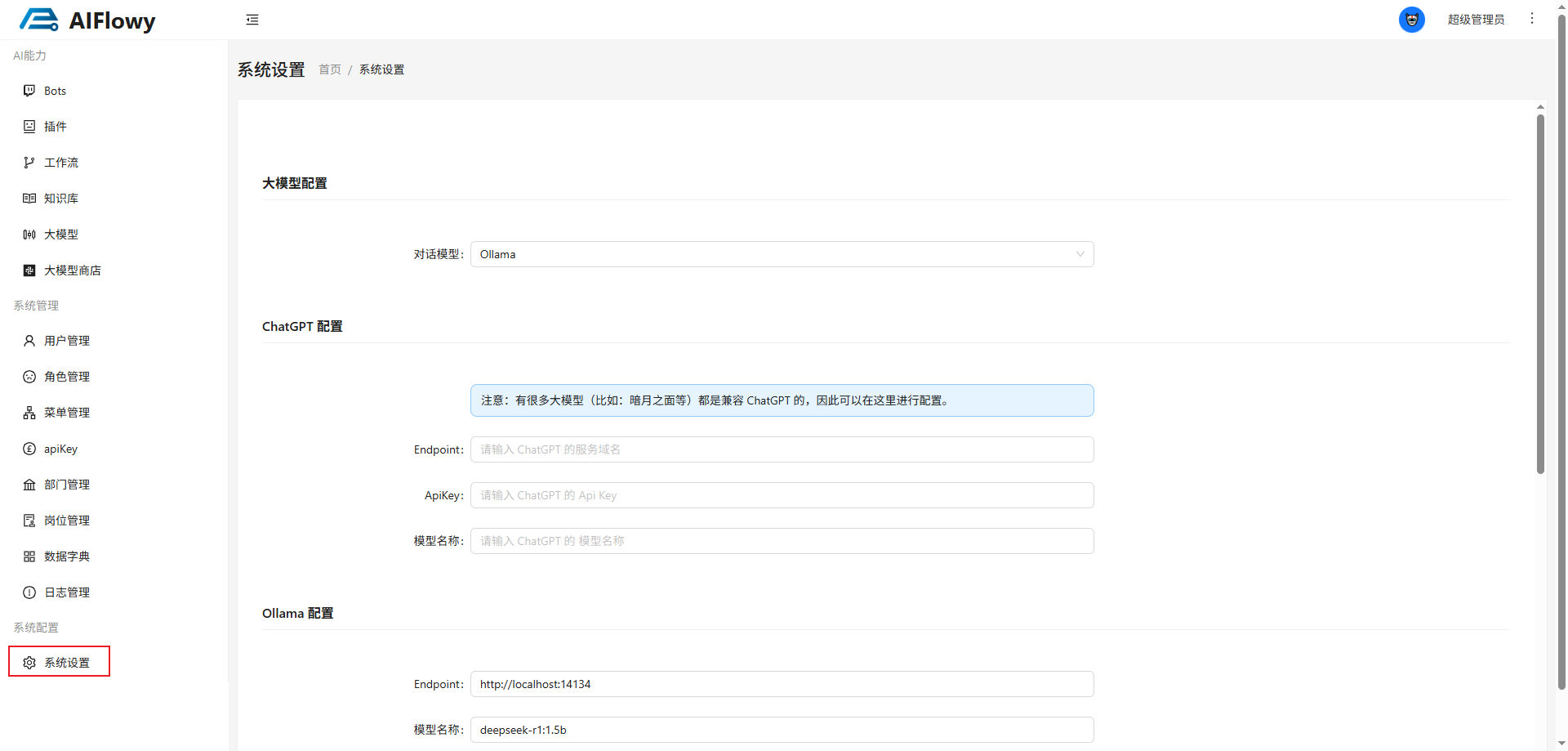
Task: Open the 日志管理 log management page
Action: point(67,592)
